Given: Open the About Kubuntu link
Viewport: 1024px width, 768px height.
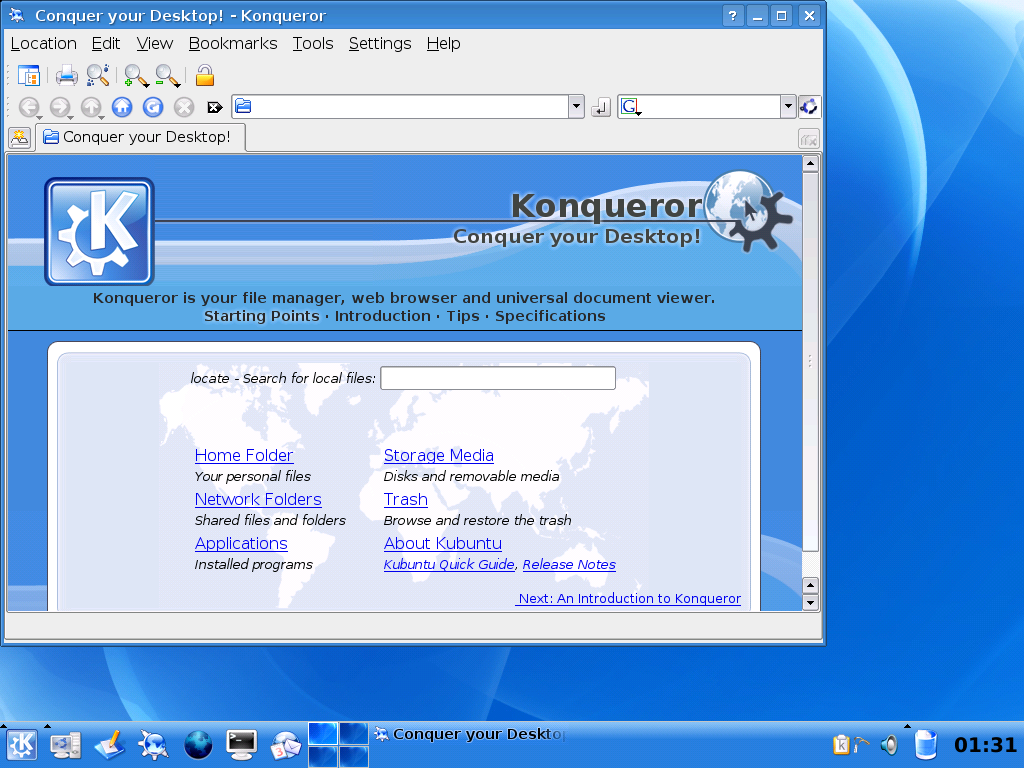Looking at the screenshot, I should point(443,543).
